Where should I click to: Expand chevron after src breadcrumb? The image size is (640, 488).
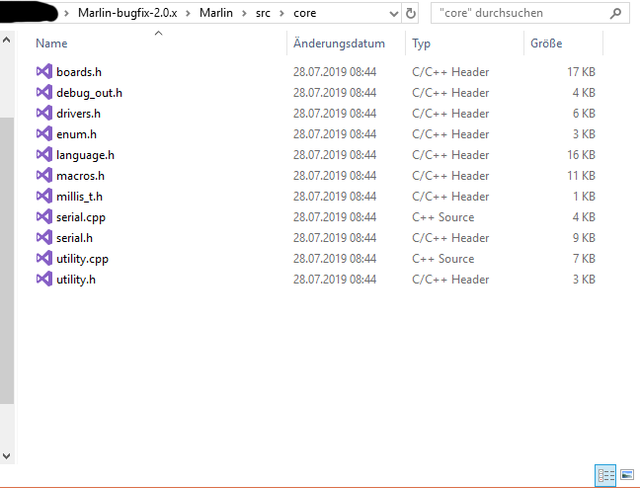pos(282,13)
